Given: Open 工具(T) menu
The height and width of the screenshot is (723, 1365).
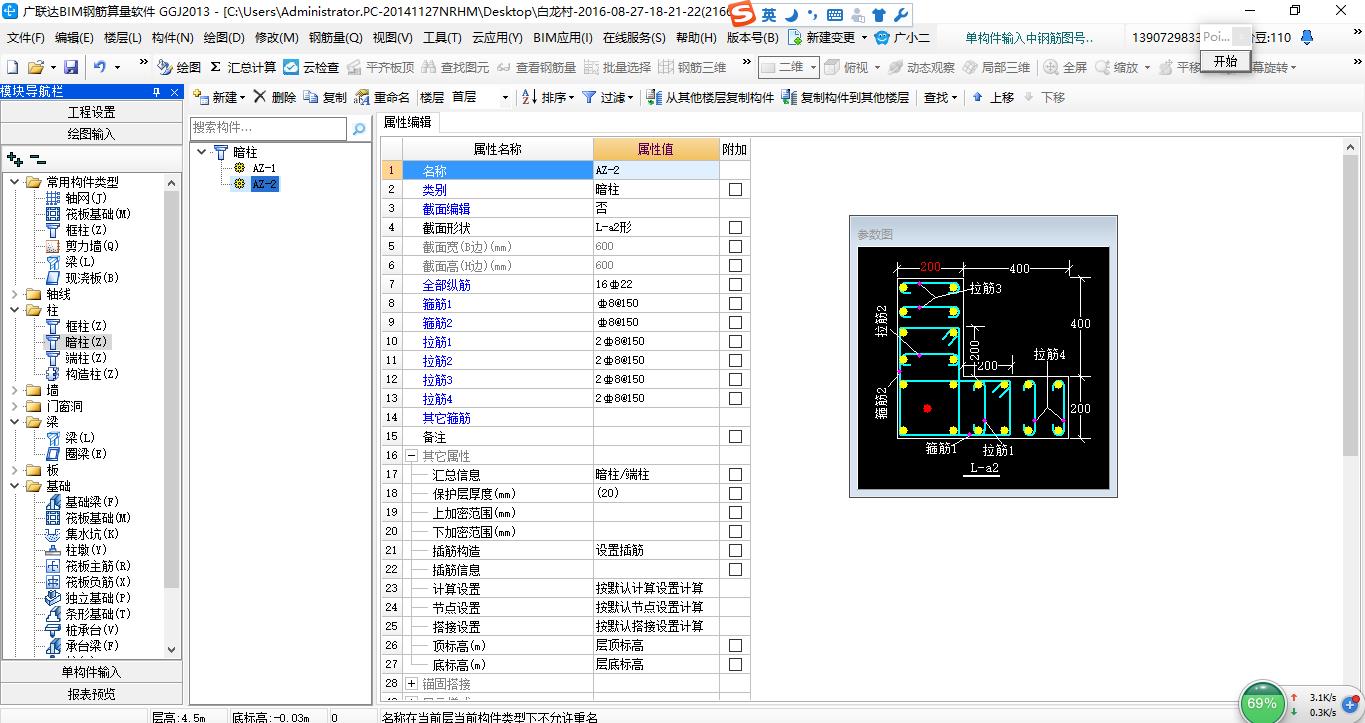Looking at the screenshot, I should tap(443, 38).
